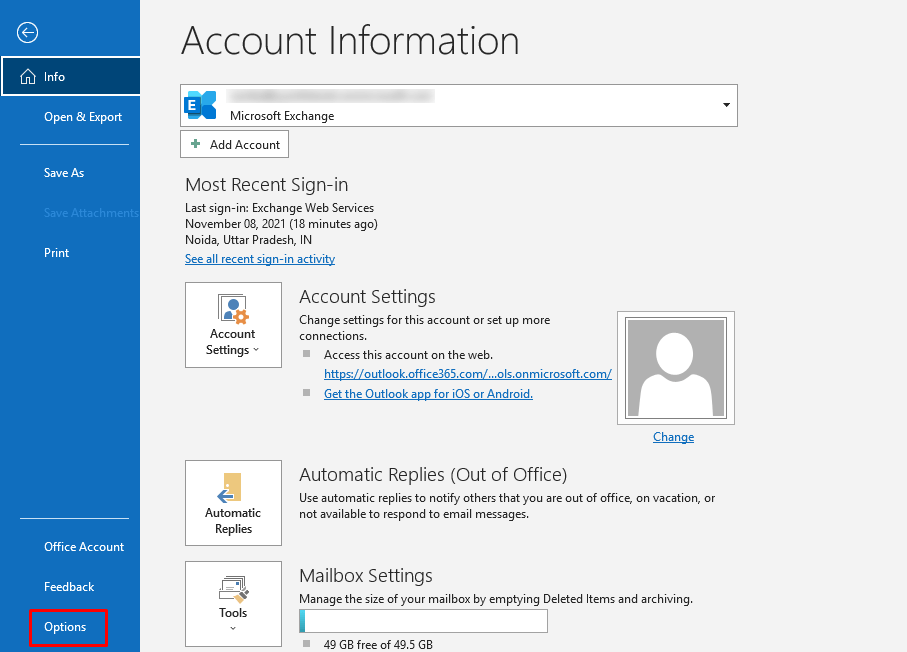Open the account selector dropdown arrow
The height and width of the screenshot is (652, 907).
pos(726,105)
